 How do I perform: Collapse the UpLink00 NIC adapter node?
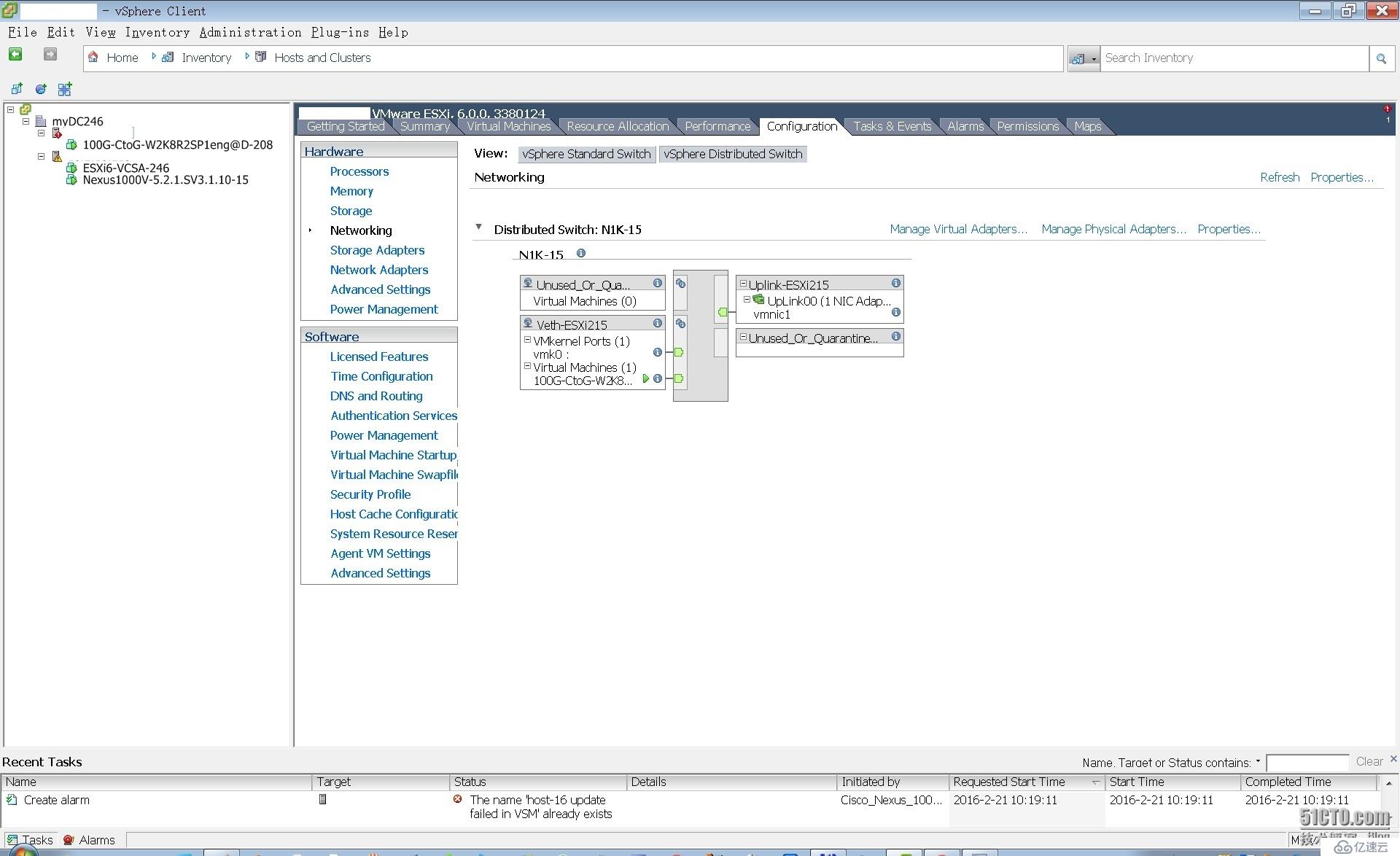tap(747, 299)
